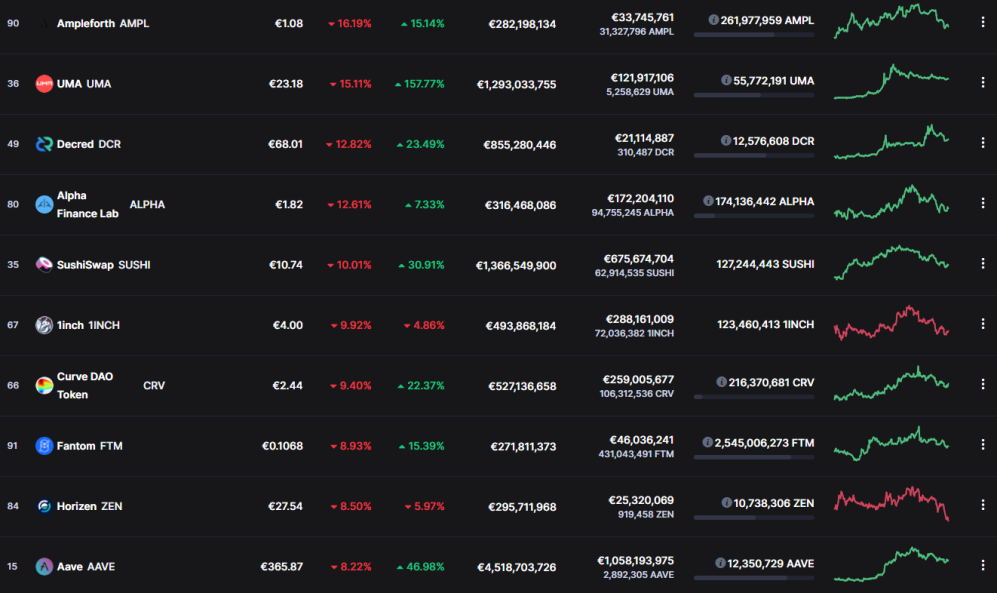Image resolution: width=997 pixels, height=593 pixels.
Task: Click info icon beside 216,370,681 CRV supply
Action: [722, 383]
